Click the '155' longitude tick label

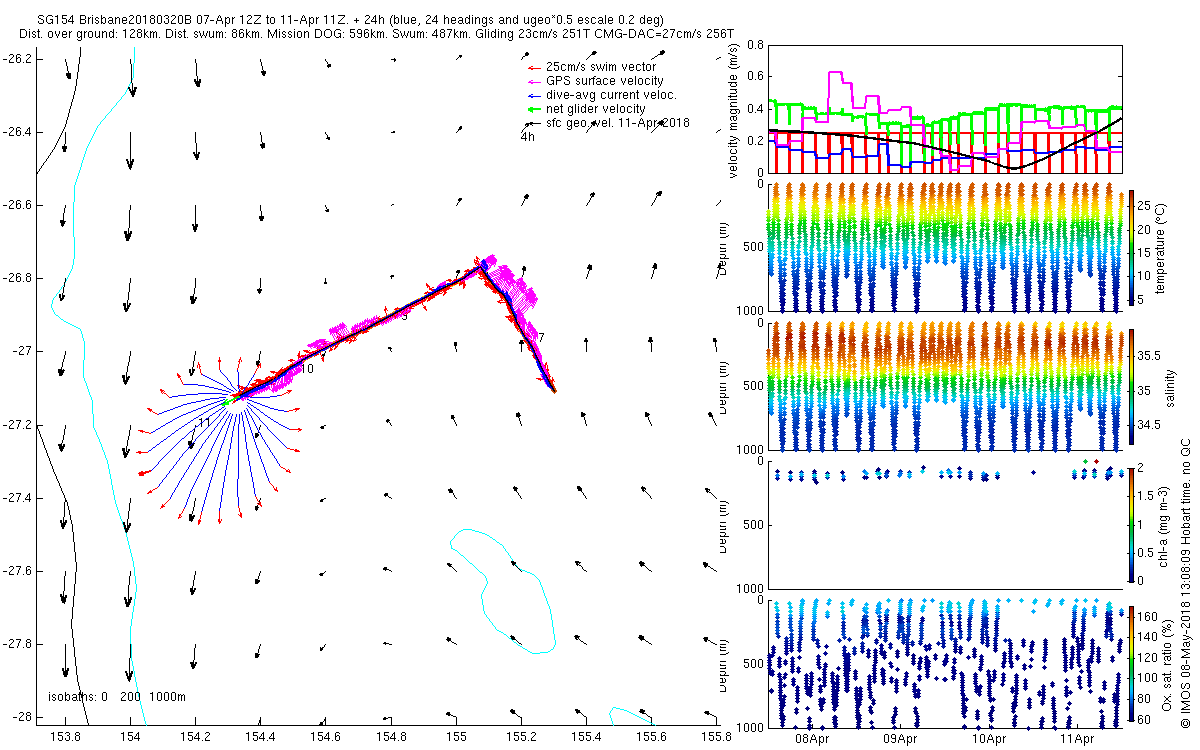pos(457,737)
